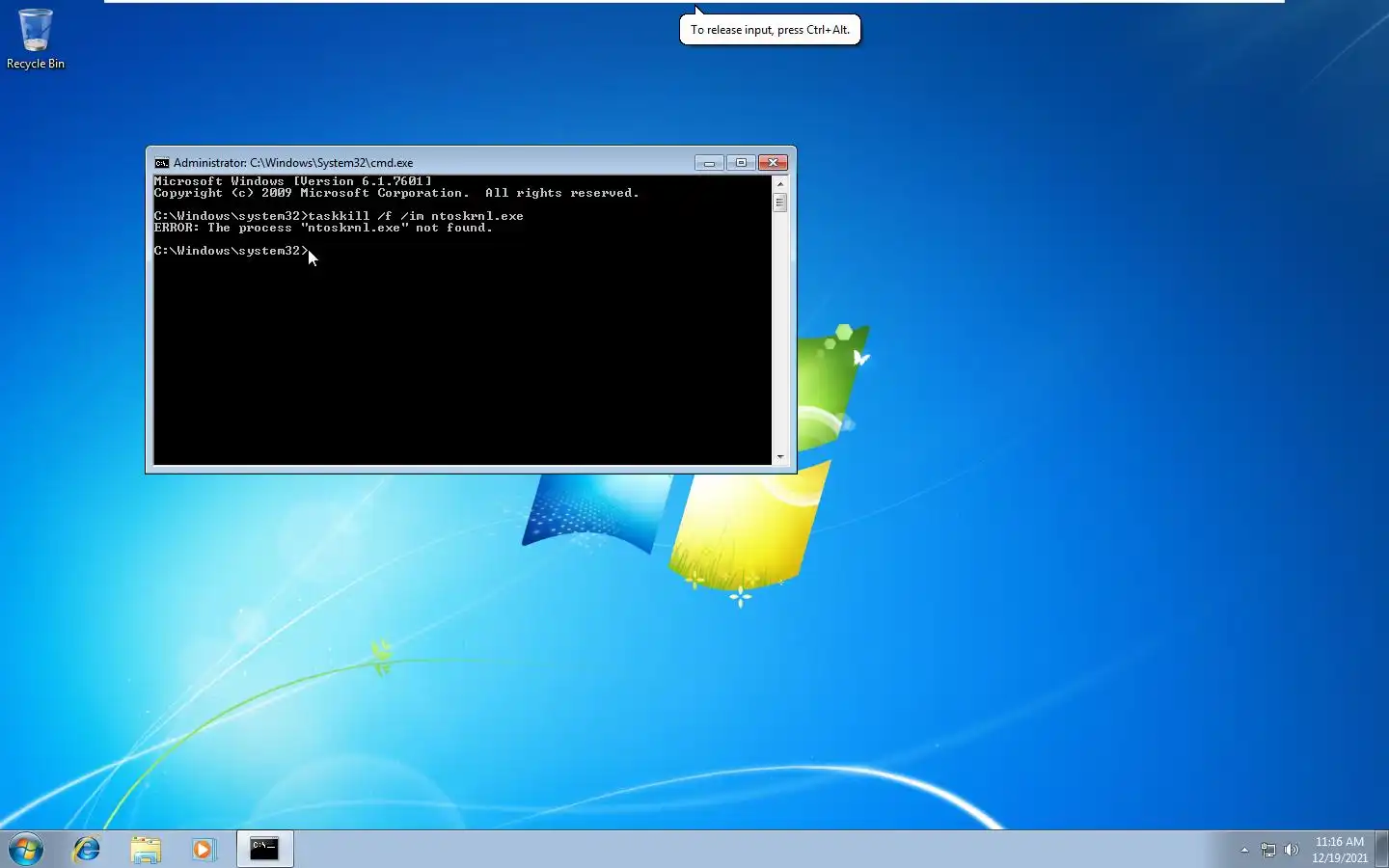The image size is (1389, 868).
Task: Open the Start menu orb
Action: [x=26, y=850]
